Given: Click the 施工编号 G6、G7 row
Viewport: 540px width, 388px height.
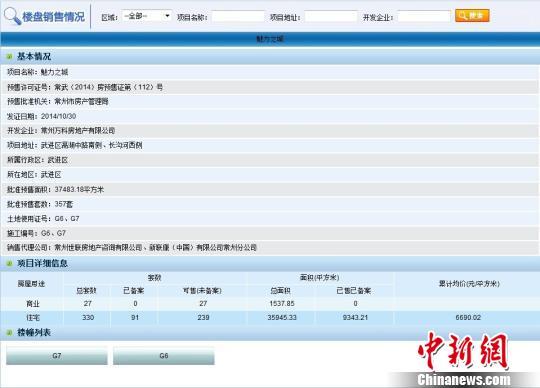Looking at the screenshot, I should [270, 233].
